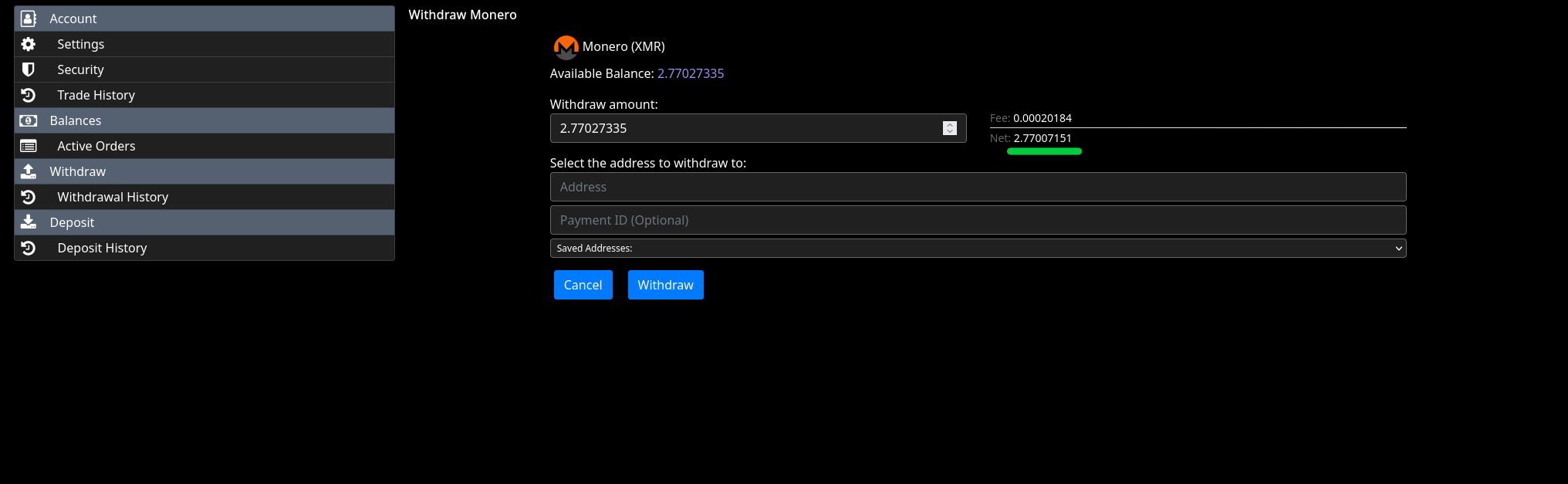Screen dimensions: 1568x484
Task: Click the Active Orders list icon
Action: coord(29,146)
